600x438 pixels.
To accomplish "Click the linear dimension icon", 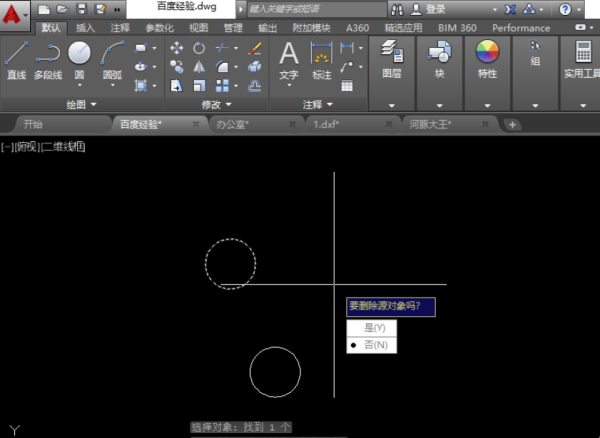I will coord(347,48).
